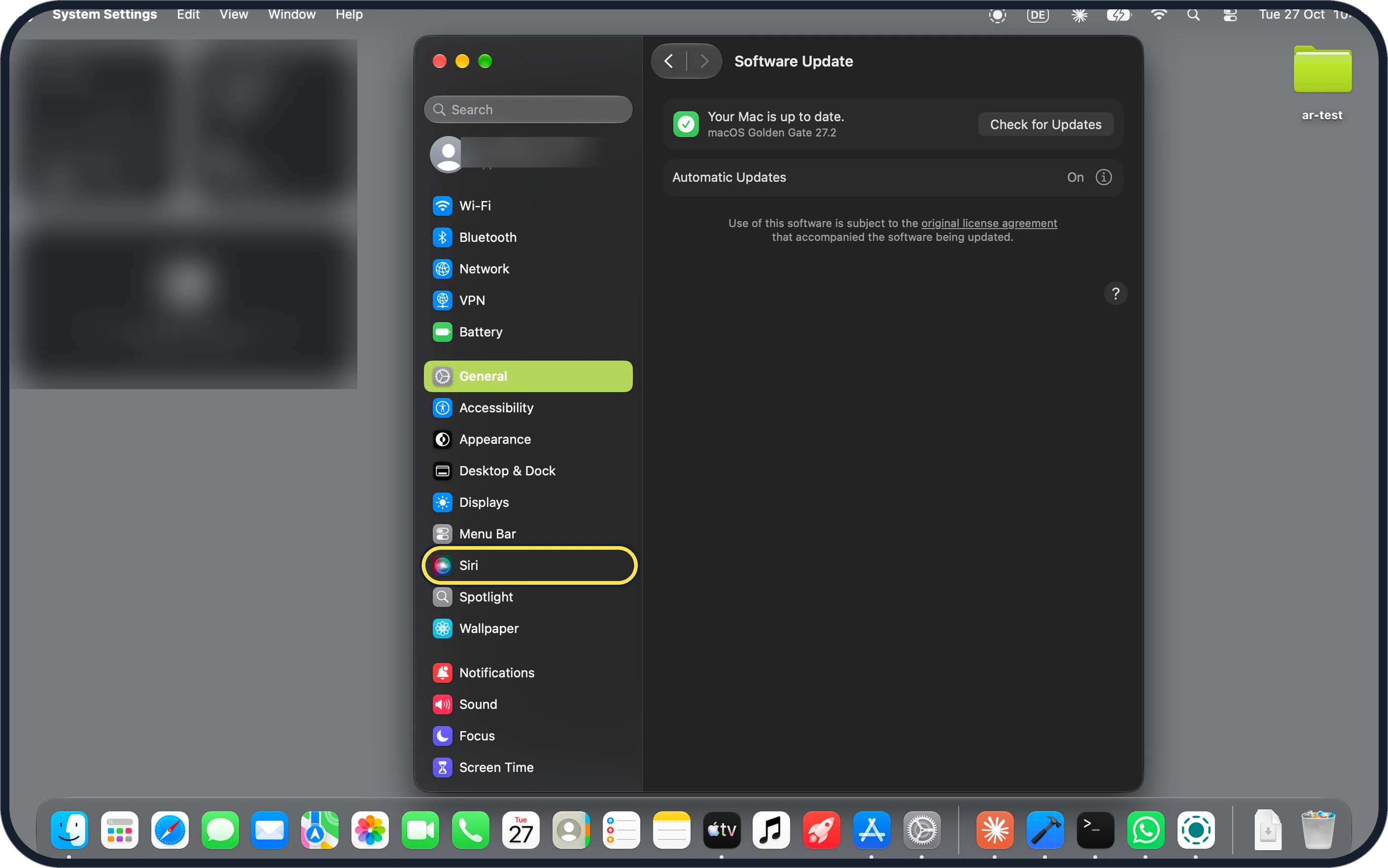Select Desktop & Dock in sidebar

pyautogui.click(x=528, y=471)
